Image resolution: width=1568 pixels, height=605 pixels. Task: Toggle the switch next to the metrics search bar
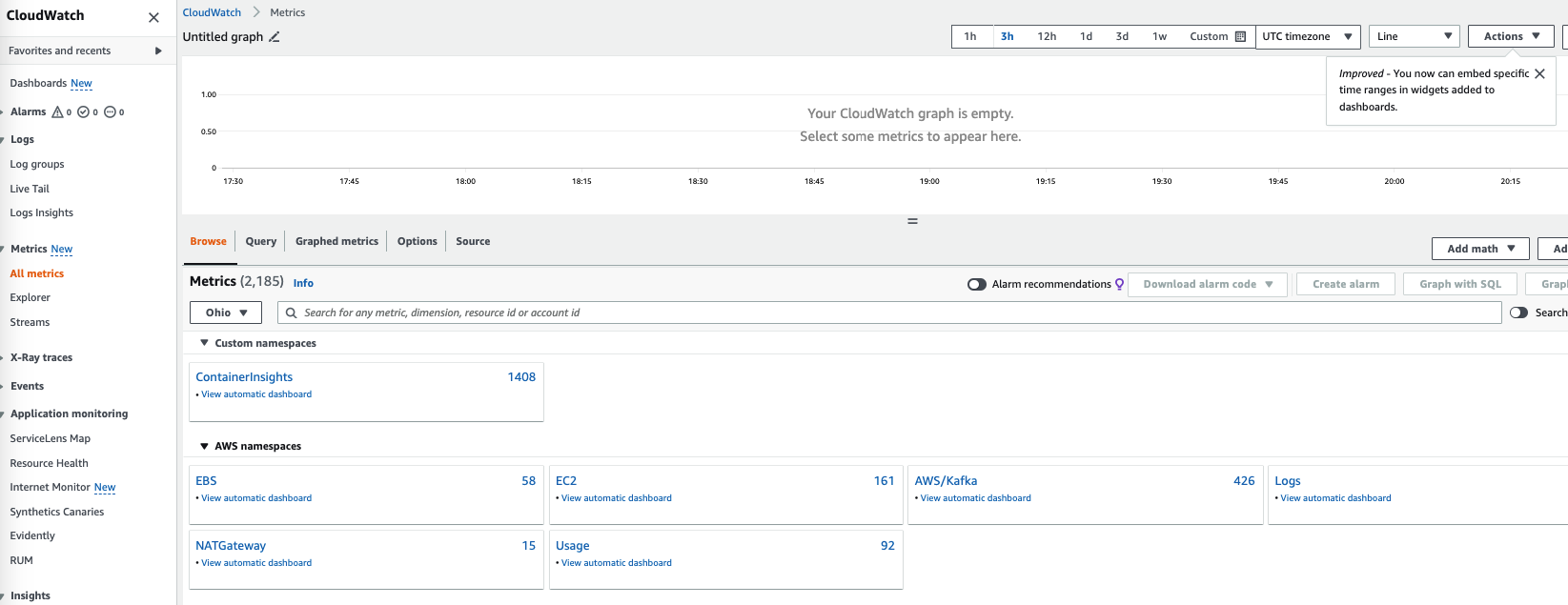(x=1518, y=313)
